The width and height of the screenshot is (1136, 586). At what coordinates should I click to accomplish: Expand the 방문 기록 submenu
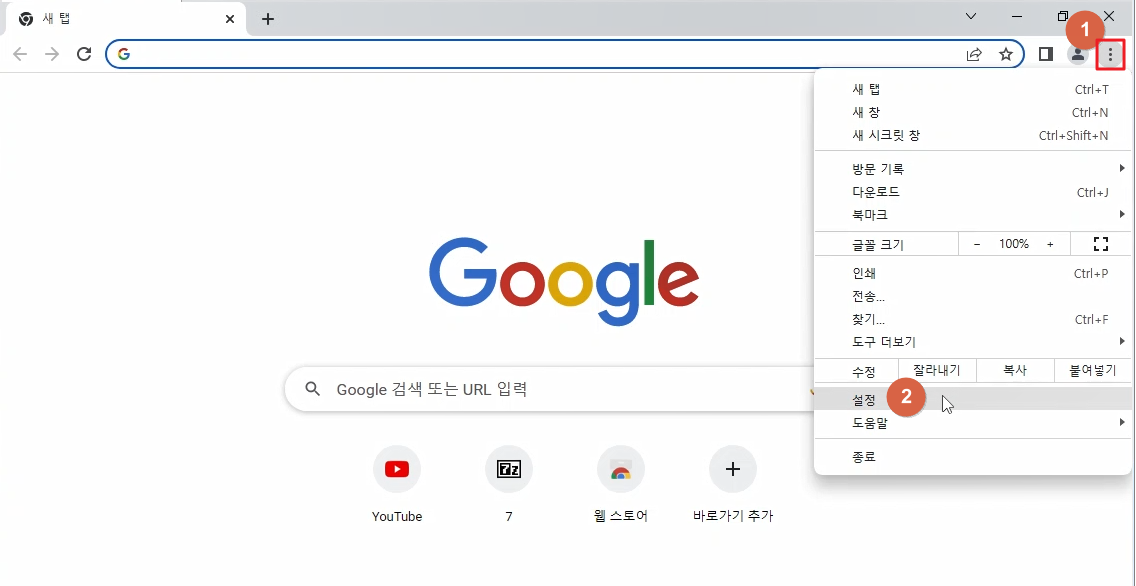(x=974, y=169)
